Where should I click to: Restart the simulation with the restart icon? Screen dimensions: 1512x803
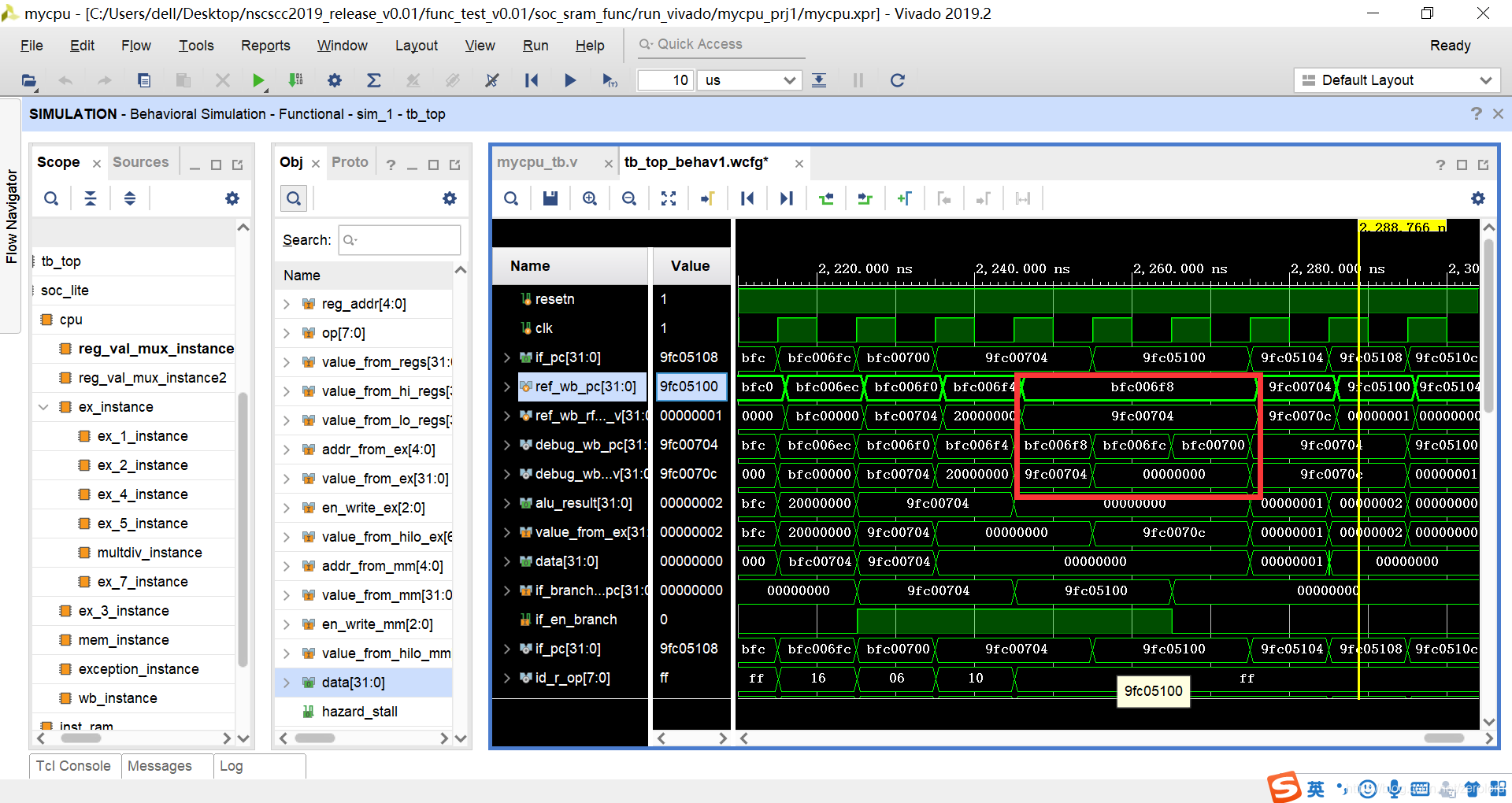pyautogui.click(x=532, y=80)
